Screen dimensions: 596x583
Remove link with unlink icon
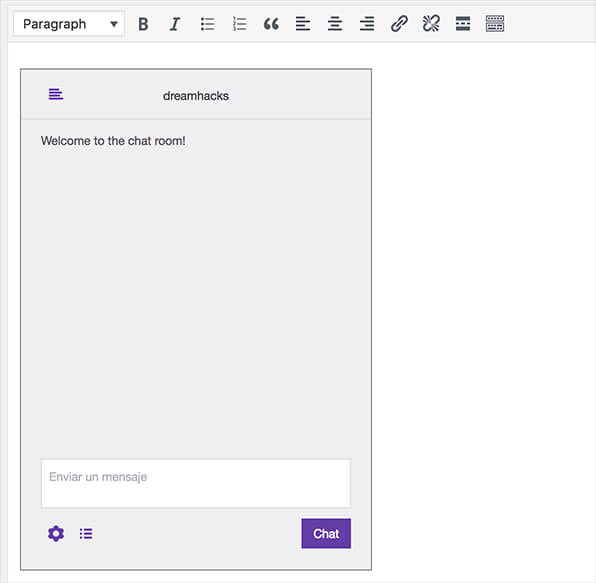[x=431, y=24]
